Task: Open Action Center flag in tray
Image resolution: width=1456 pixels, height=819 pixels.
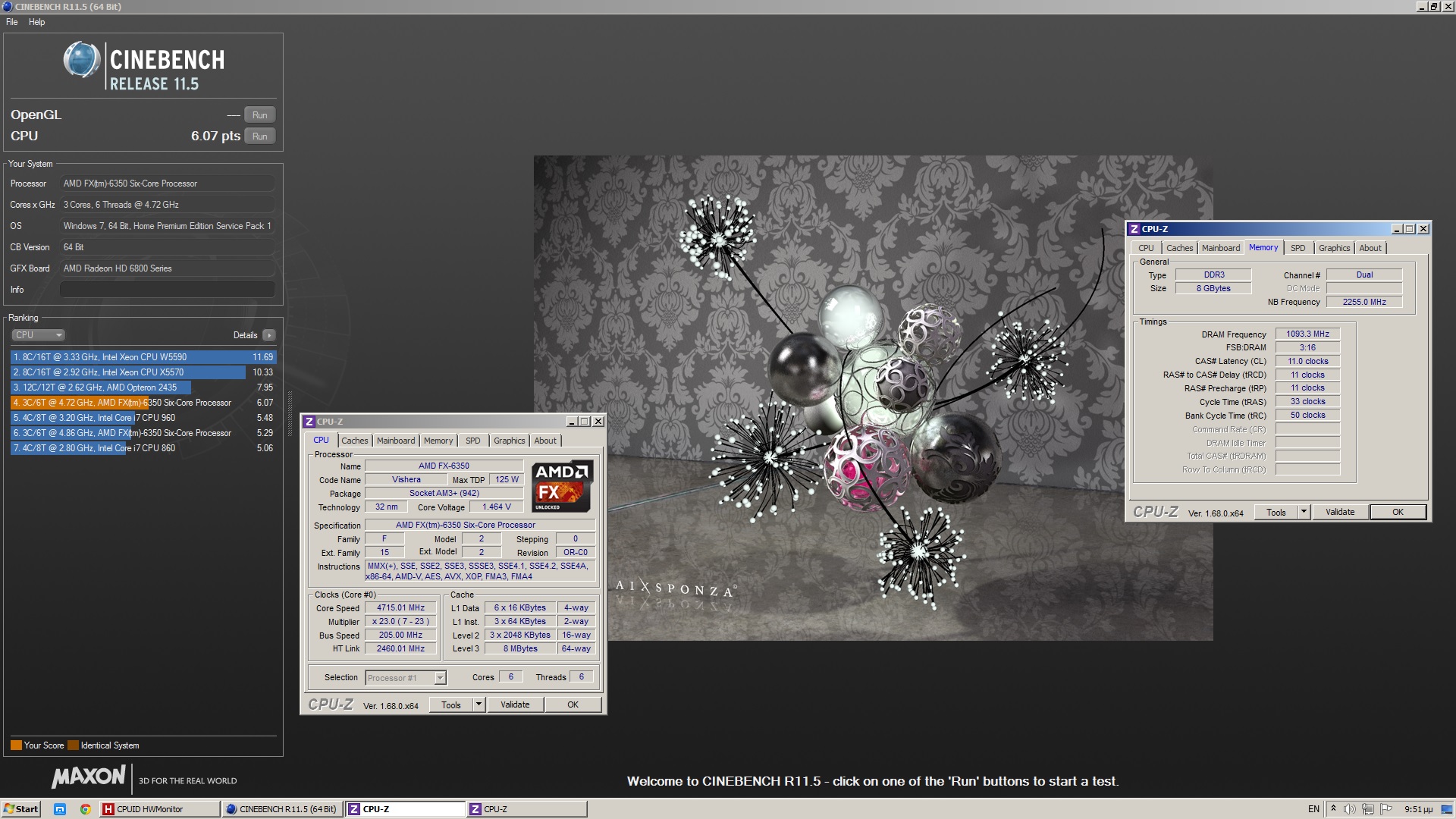Action: 1387,809
